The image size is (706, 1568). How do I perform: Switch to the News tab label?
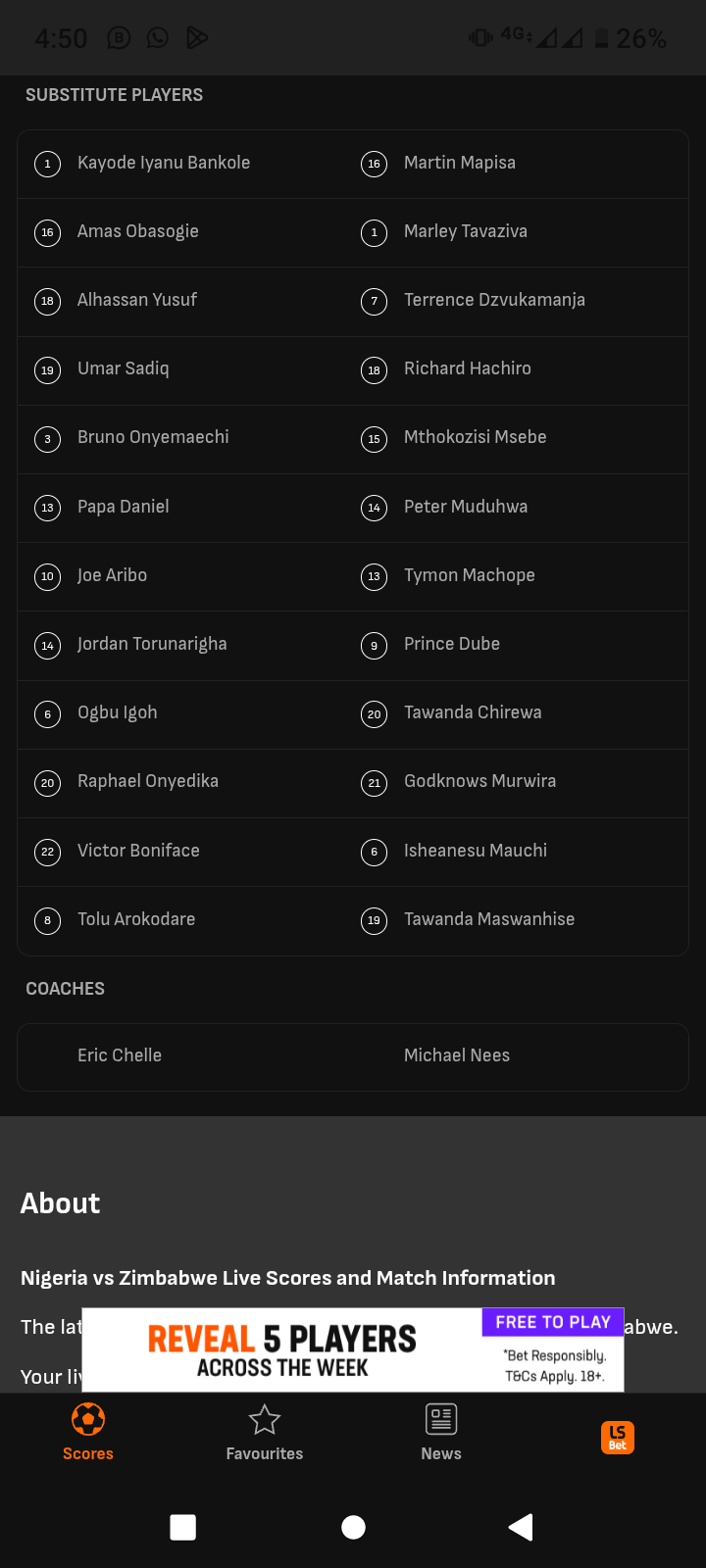(441, 1453)
